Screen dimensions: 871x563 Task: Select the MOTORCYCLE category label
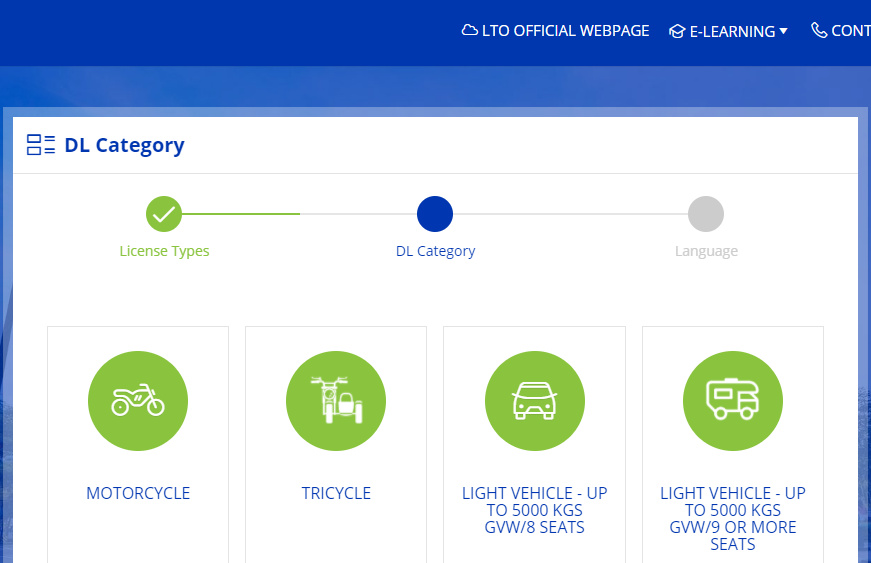pyautogui.click(x=138, y=493)
